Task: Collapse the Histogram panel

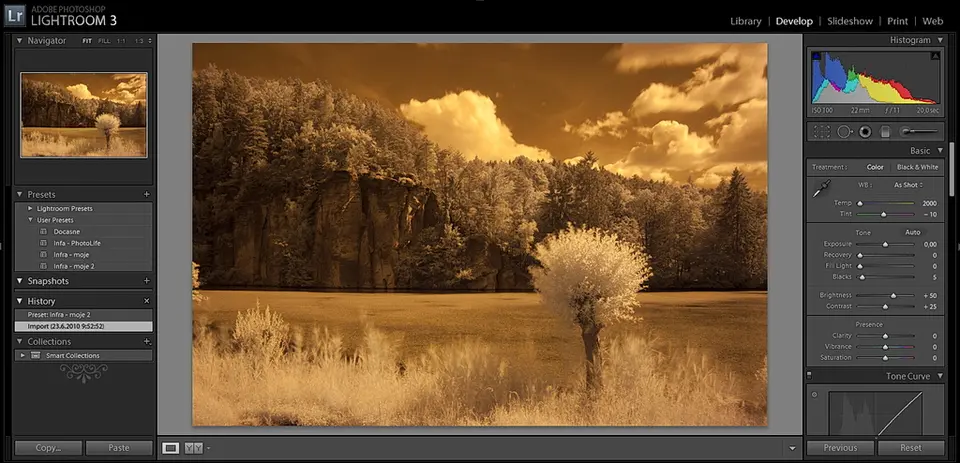Action: 940,40
